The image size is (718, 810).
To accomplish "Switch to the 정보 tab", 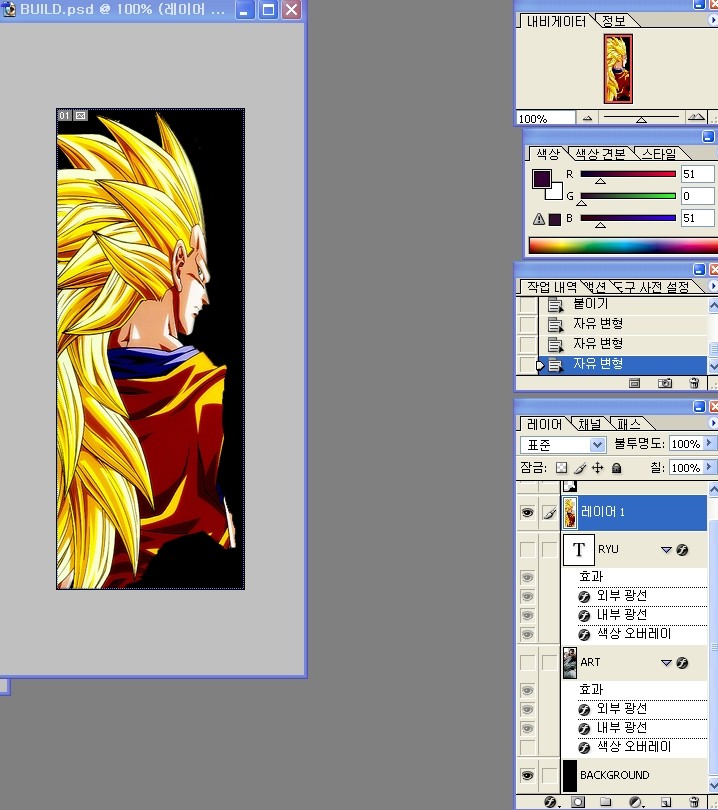I will tap(614, 21).
